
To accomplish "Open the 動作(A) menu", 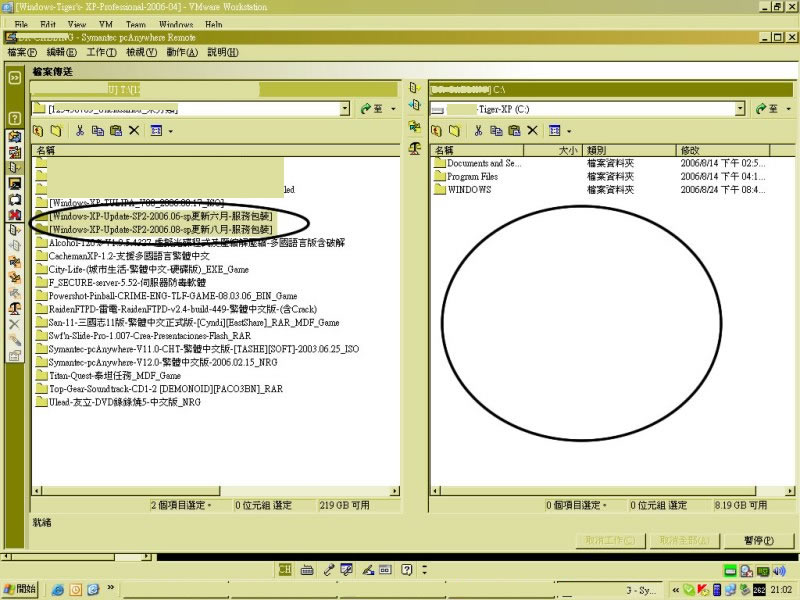I will [182, 52].
